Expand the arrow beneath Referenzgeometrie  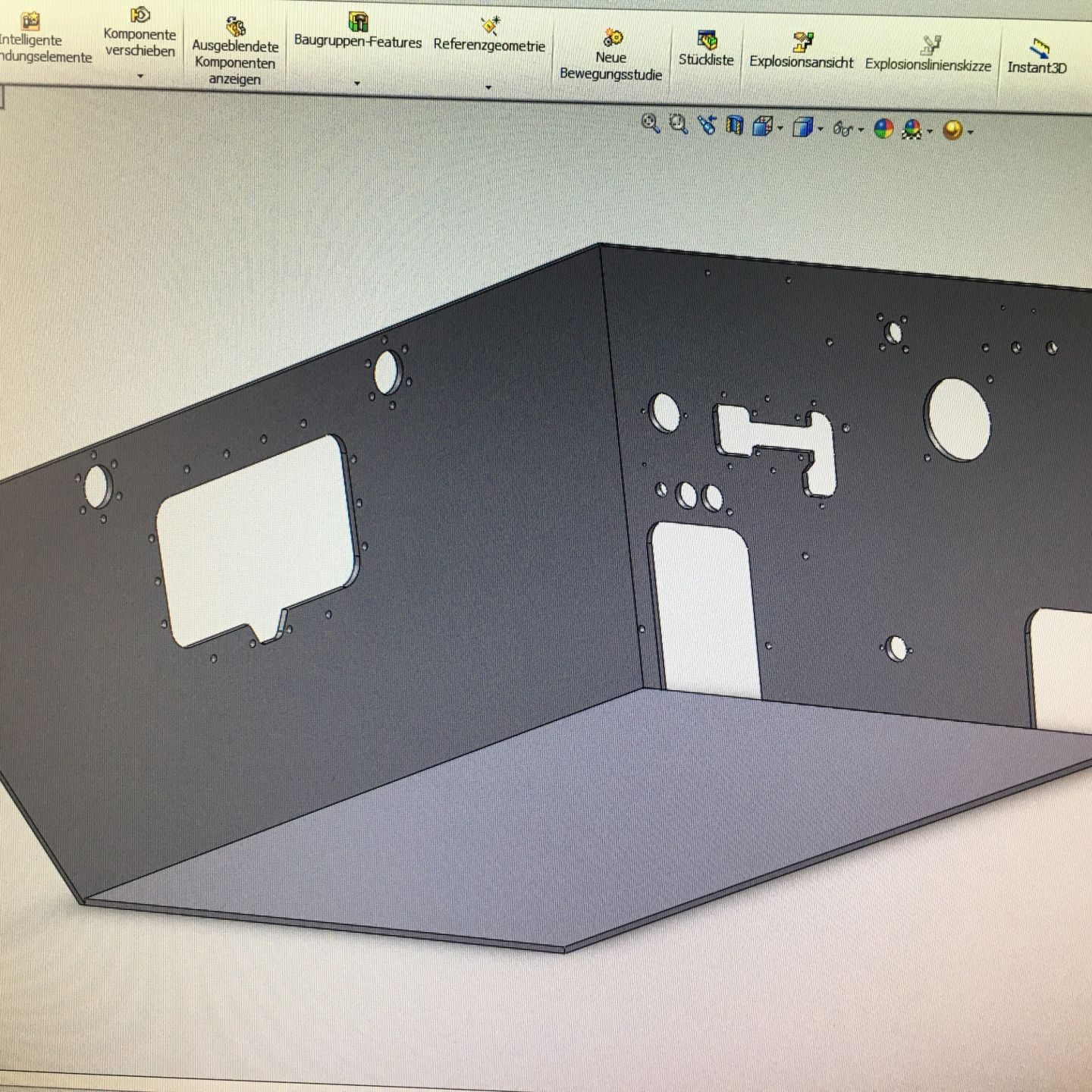click(x=488, y=87)
